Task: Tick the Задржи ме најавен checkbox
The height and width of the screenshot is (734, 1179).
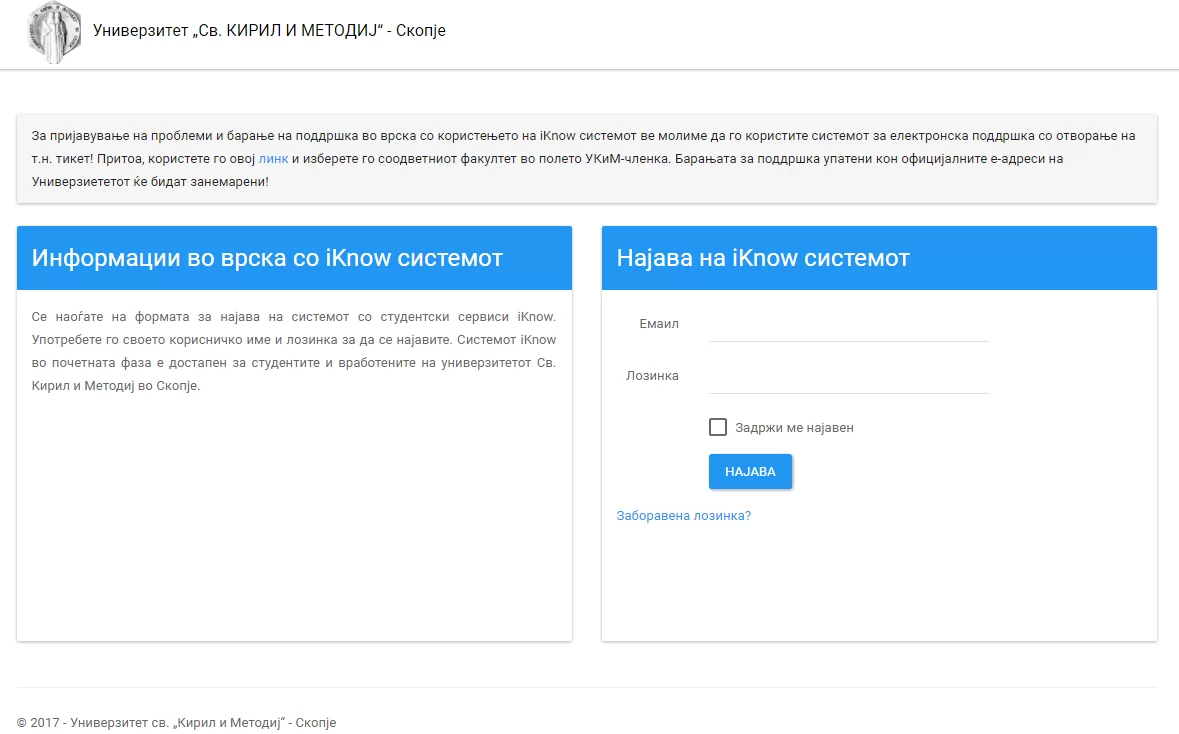Action: 718,427
